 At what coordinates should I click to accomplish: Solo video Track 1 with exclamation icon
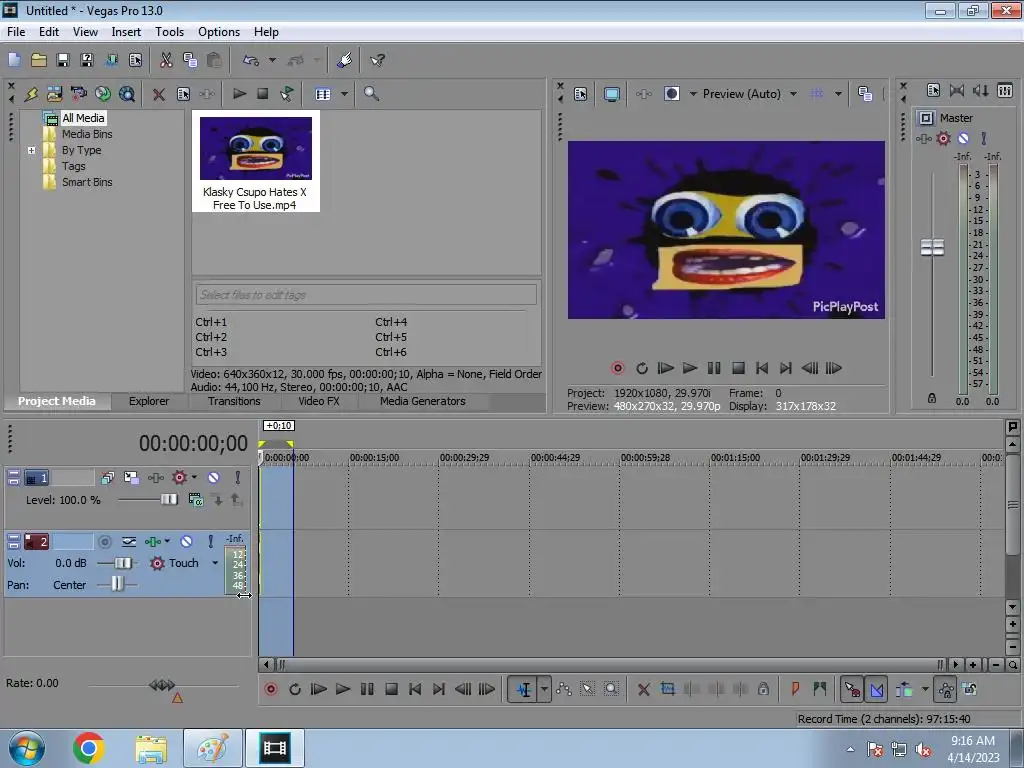click(238, 477)
